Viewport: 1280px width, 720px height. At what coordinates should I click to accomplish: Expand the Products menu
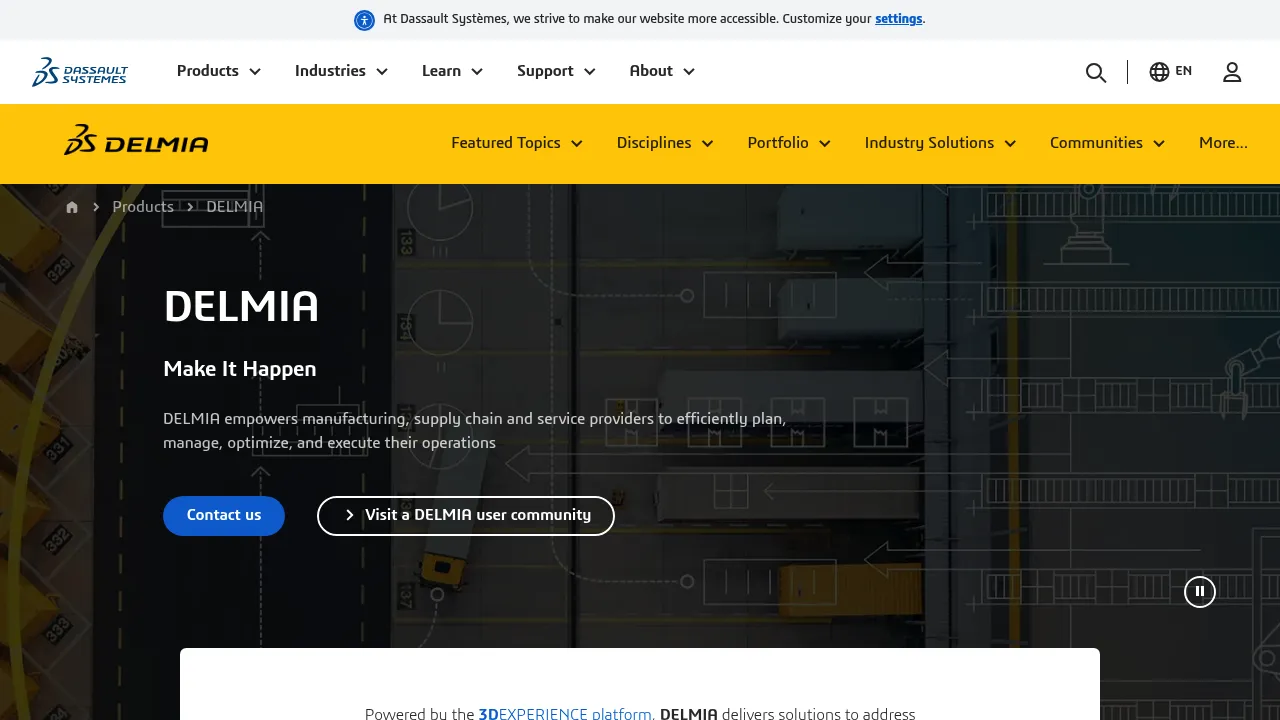coord(219,71)
